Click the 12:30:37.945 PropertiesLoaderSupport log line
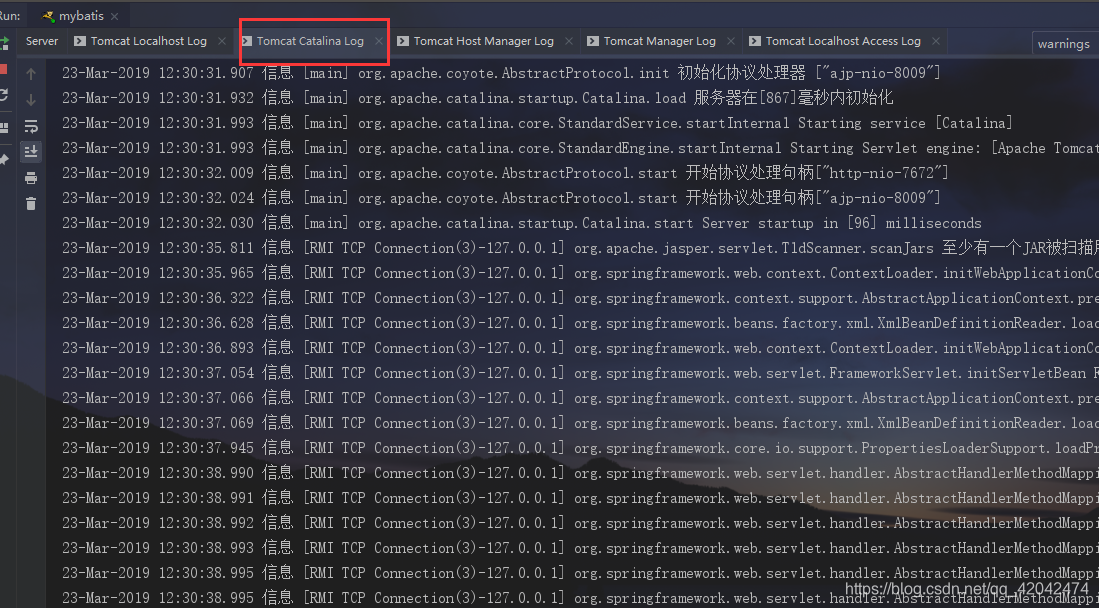Image resolution: width=1099 pixels, height=608 pixels. tap(580, 448)
